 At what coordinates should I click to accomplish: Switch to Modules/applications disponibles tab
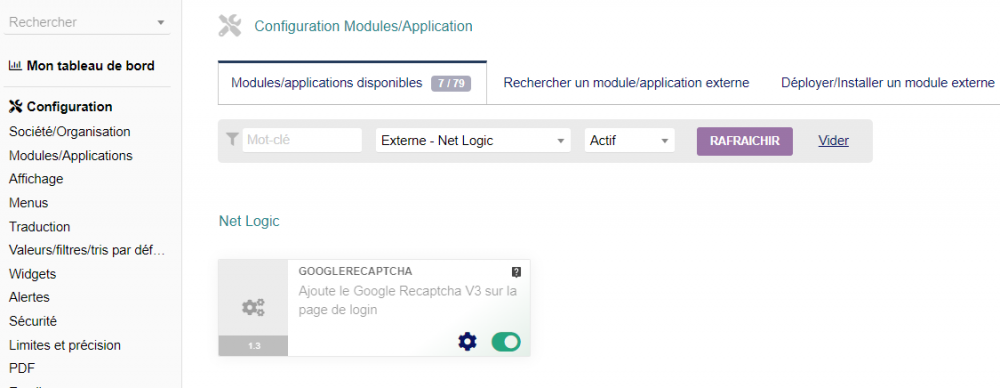[x=352, y=83]
